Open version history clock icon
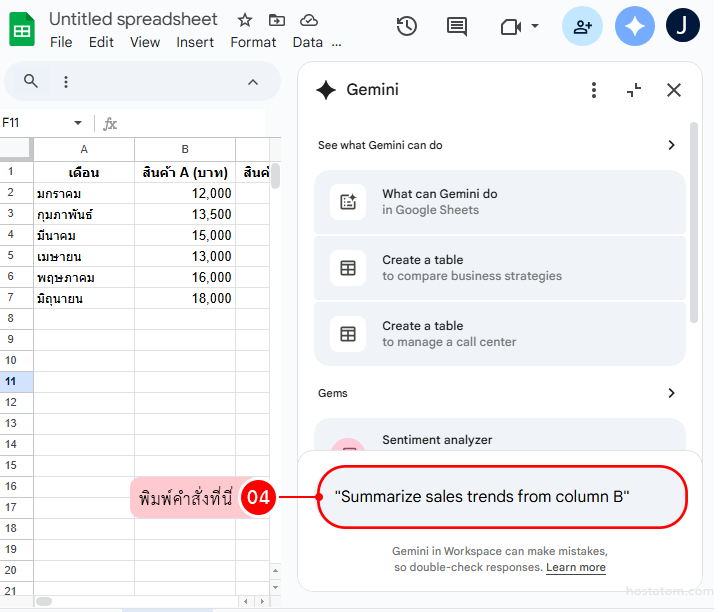The image size is (720, 612). [x=406, y=27]
